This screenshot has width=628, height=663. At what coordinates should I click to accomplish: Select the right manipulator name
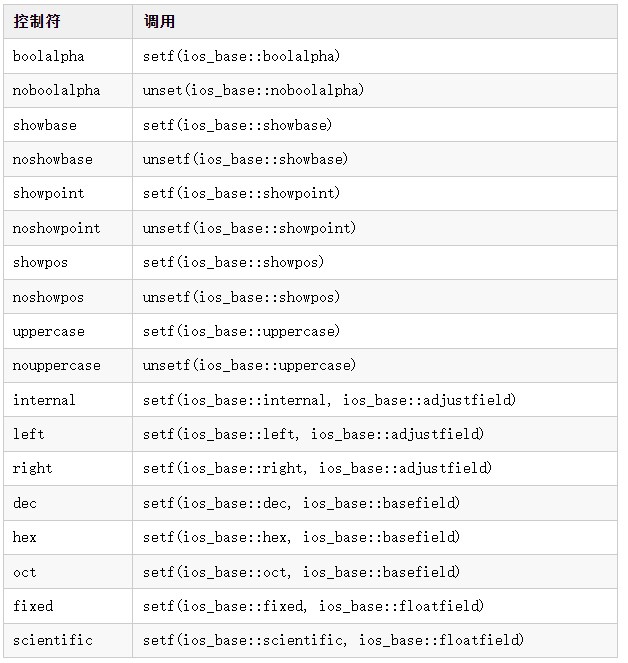point(33,468)
